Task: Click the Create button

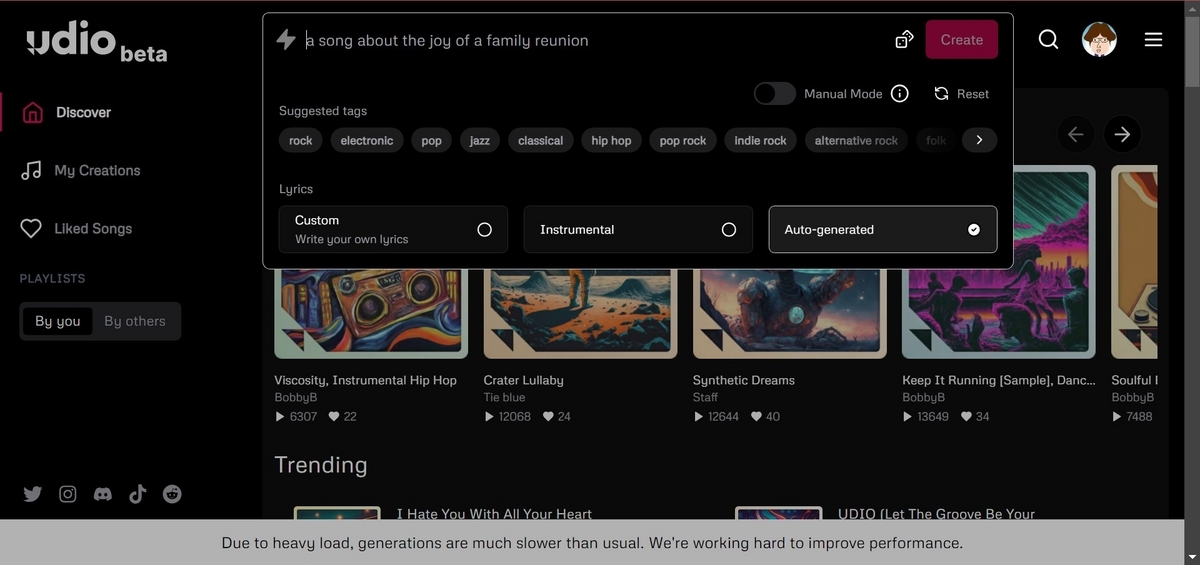Action: click(x=961, y=40)
